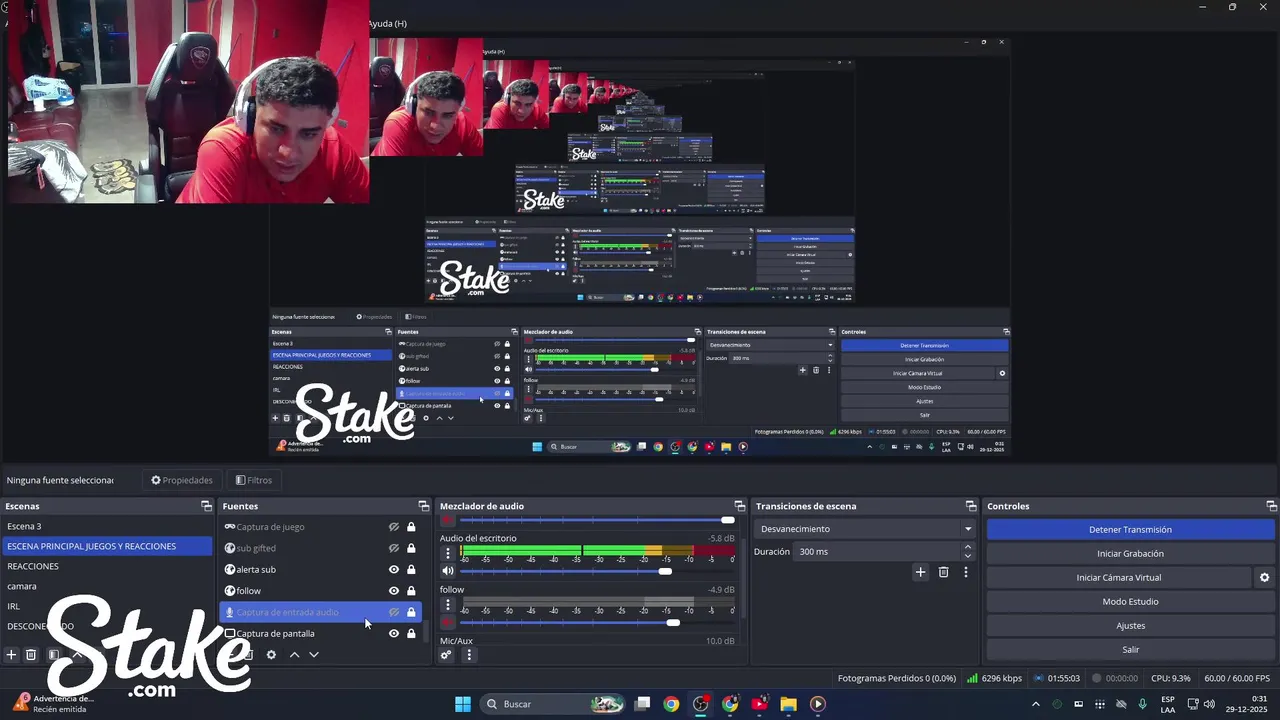Image resolution: width=1280 pixels, height=720 pixels.
Task: Undock the Controles panel
Action: point(1270,506)
